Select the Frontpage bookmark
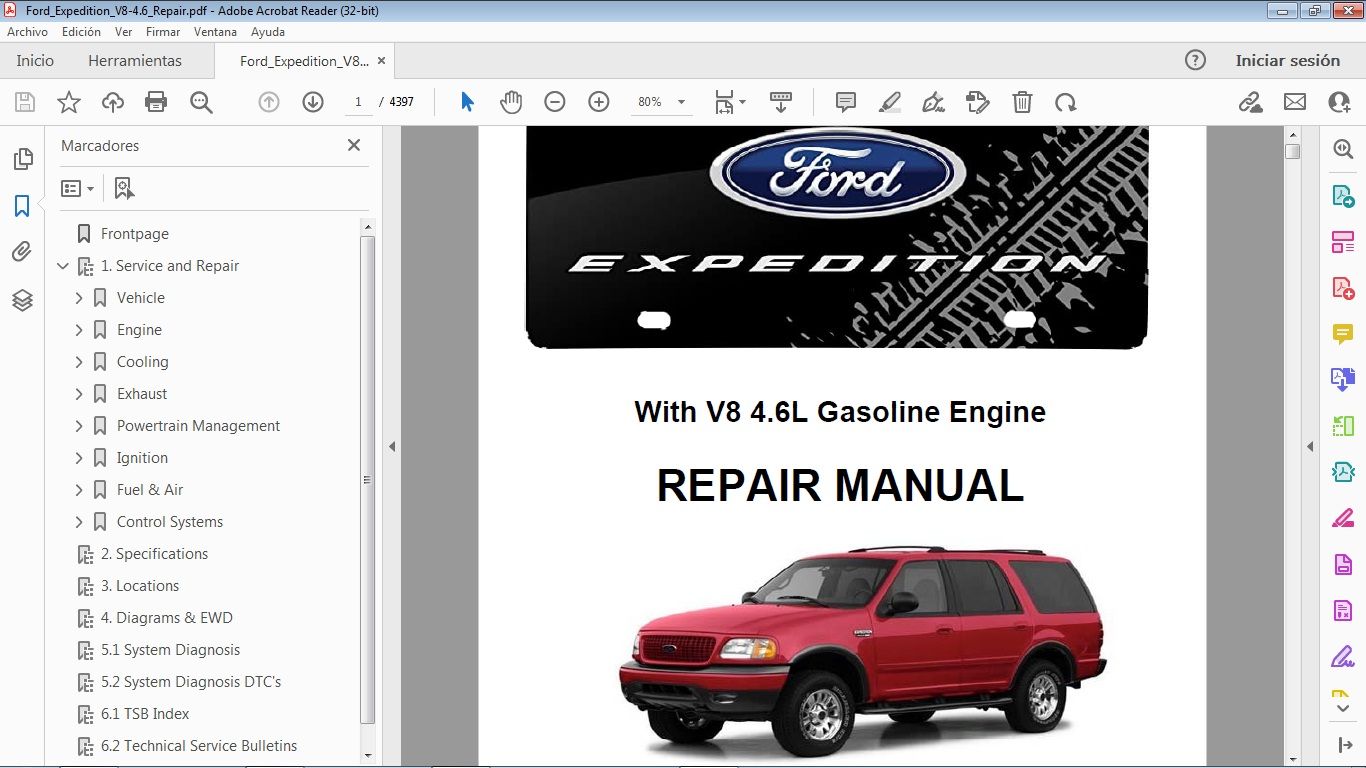Image resolution: width=1366 pixels, height=768 pixels. click(134, 233)
